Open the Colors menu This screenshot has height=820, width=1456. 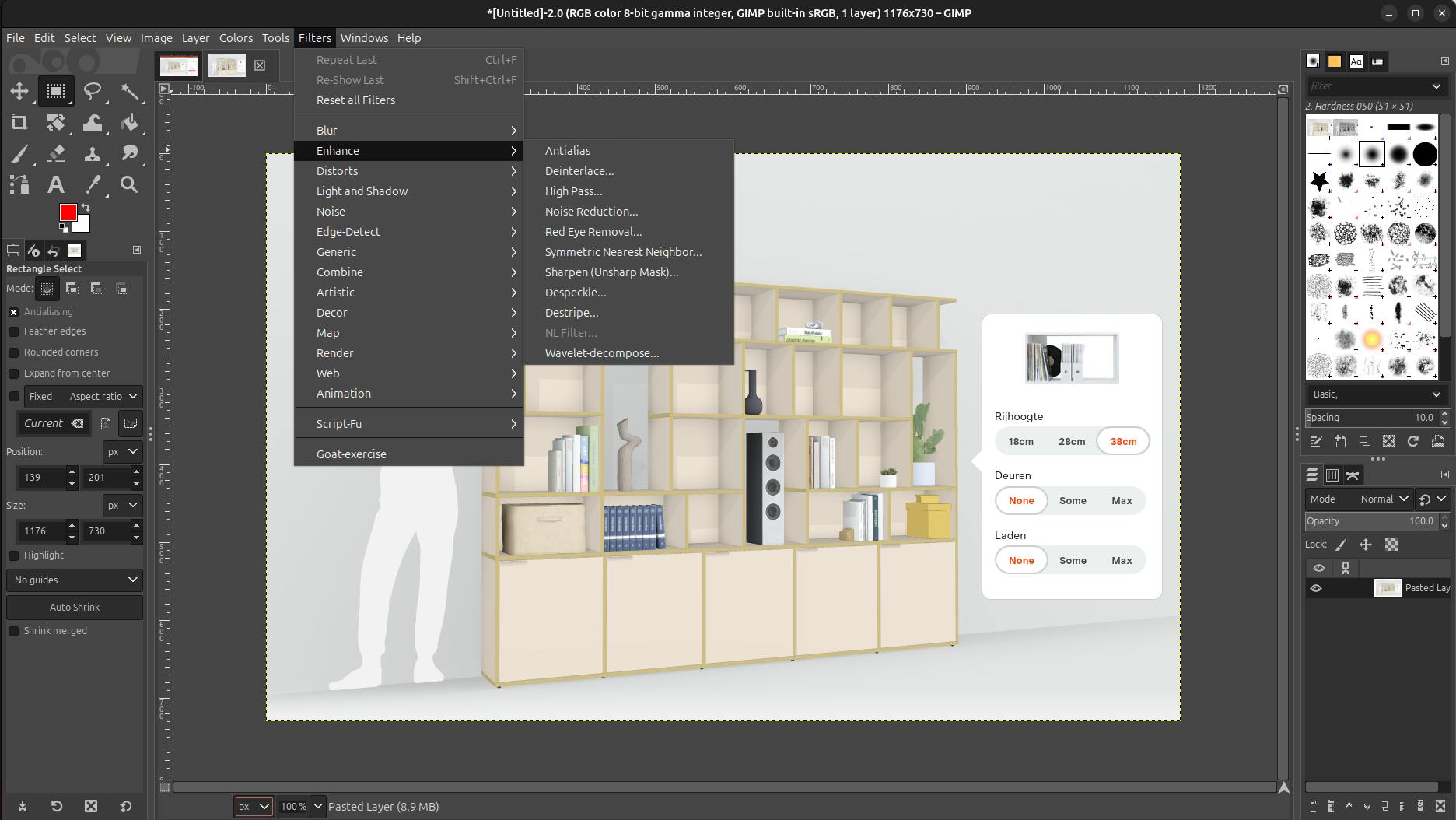point(236,37)
